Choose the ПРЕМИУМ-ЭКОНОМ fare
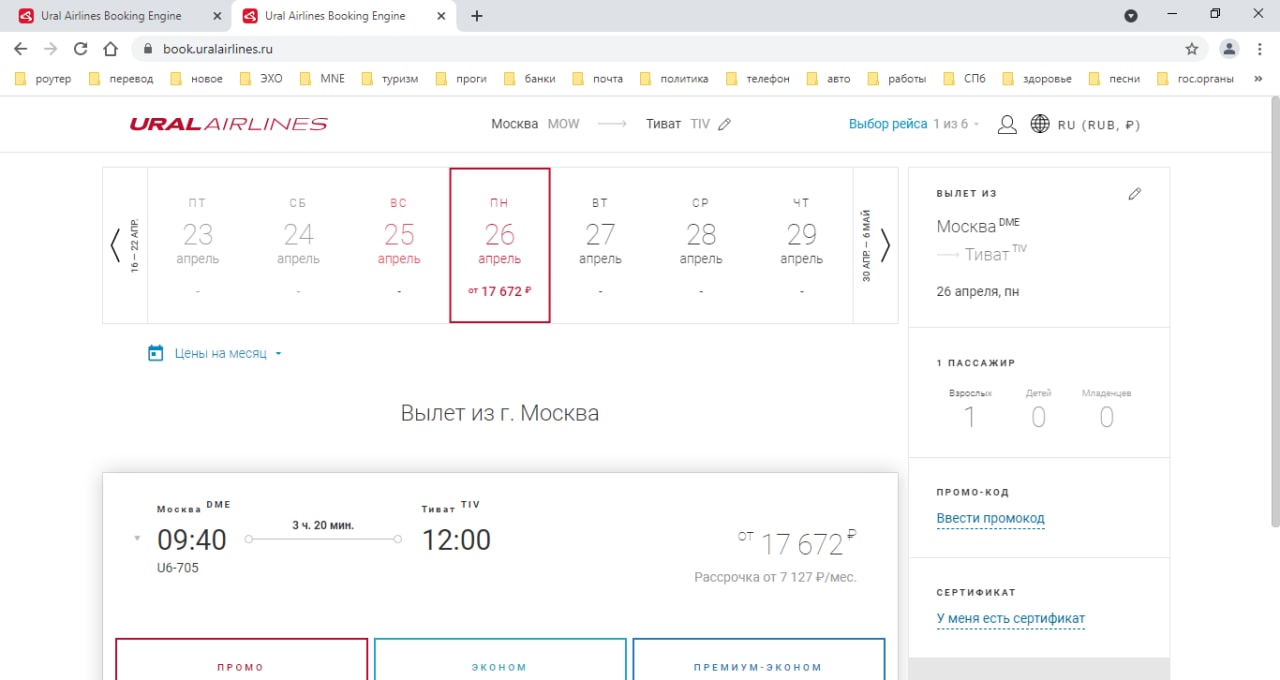The width and height of the screenshot is (1280, 680). point(759,660)
